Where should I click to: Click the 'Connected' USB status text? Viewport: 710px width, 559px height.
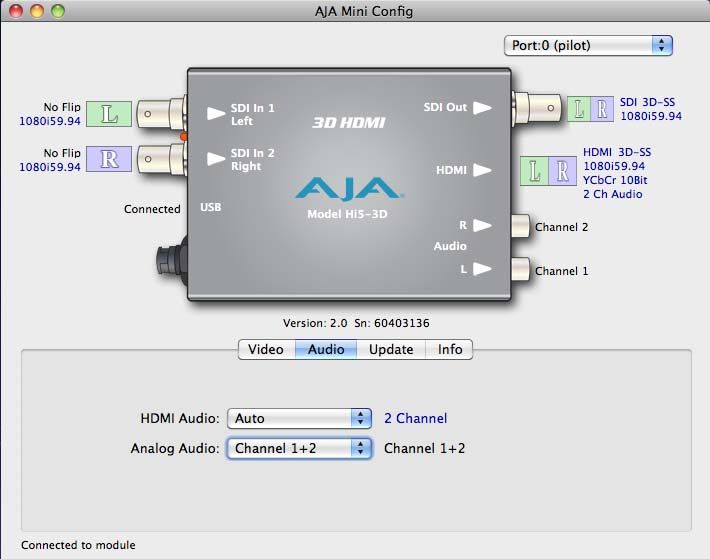coord(152,209)
